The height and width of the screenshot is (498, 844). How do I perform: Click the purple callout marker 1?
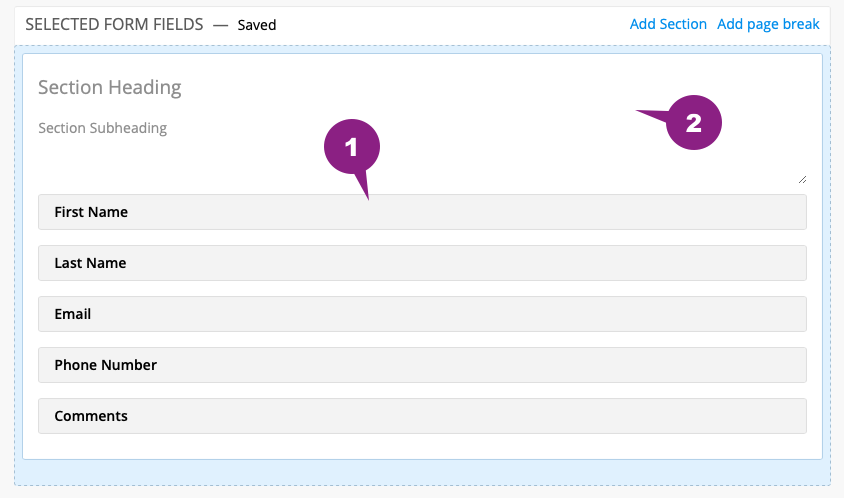[352, 147]
